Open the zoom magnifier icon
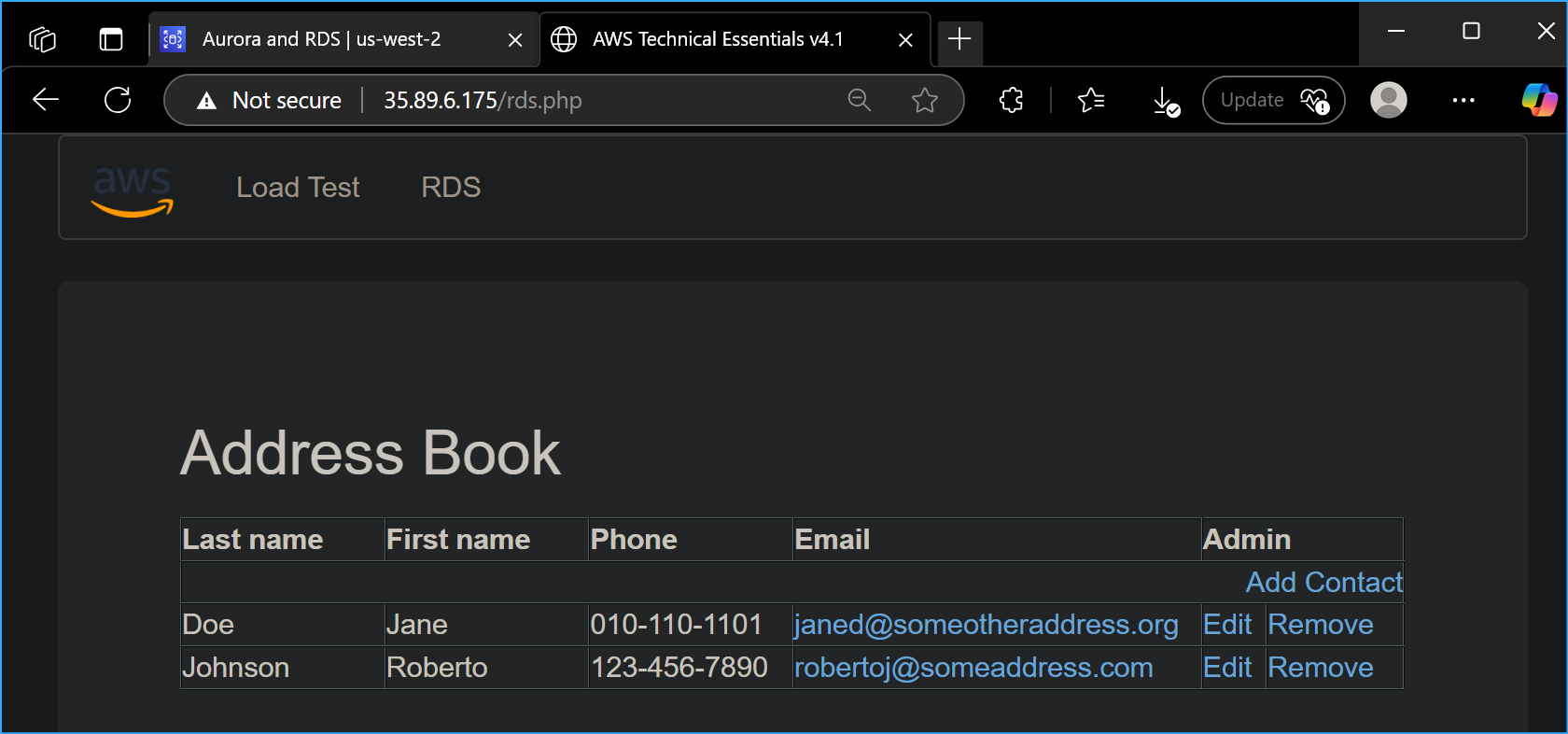The height and width of the screenshot is (734, 1568). 860,100
